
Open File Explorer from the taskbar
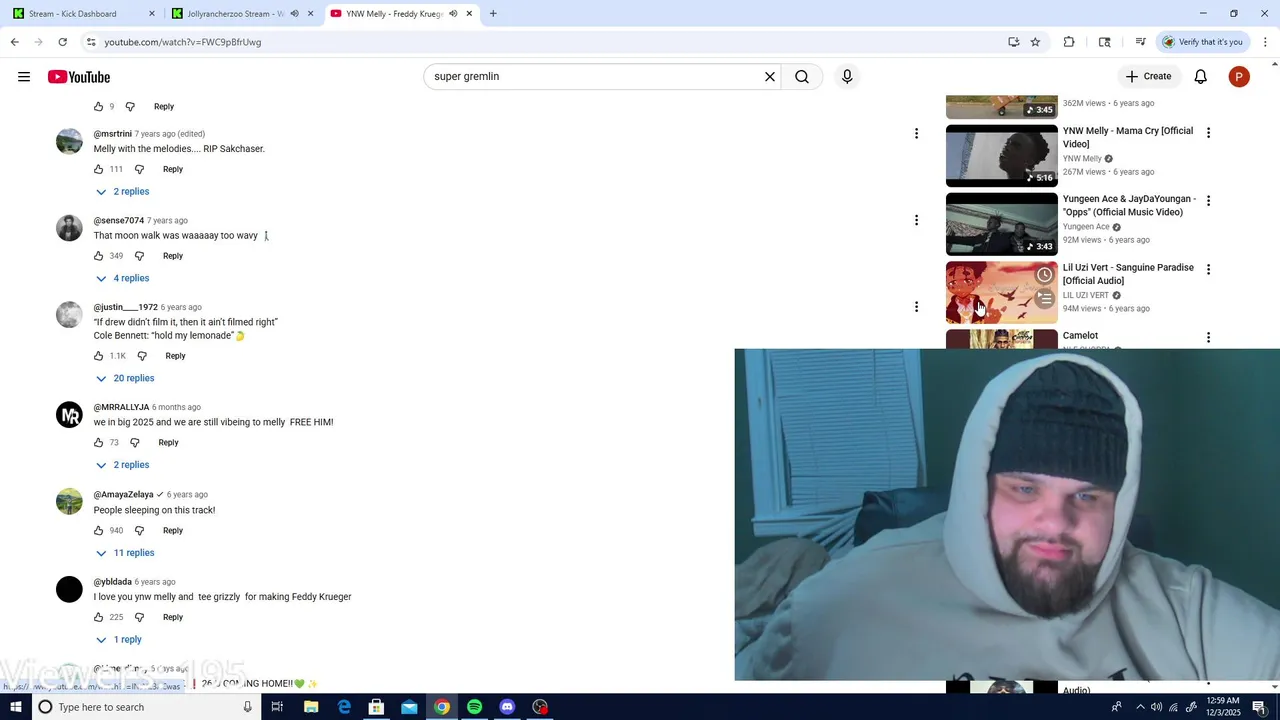(x=311, y=707)
